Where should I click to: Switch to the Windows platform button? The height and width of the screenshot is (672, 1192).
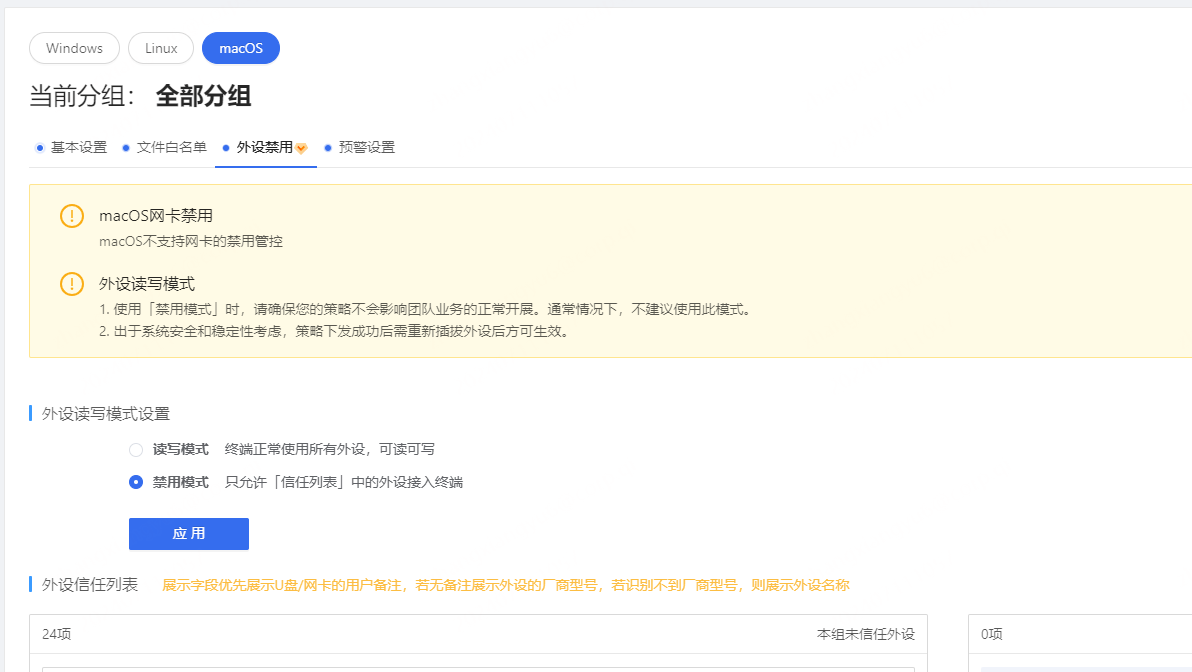coord(74,48)
